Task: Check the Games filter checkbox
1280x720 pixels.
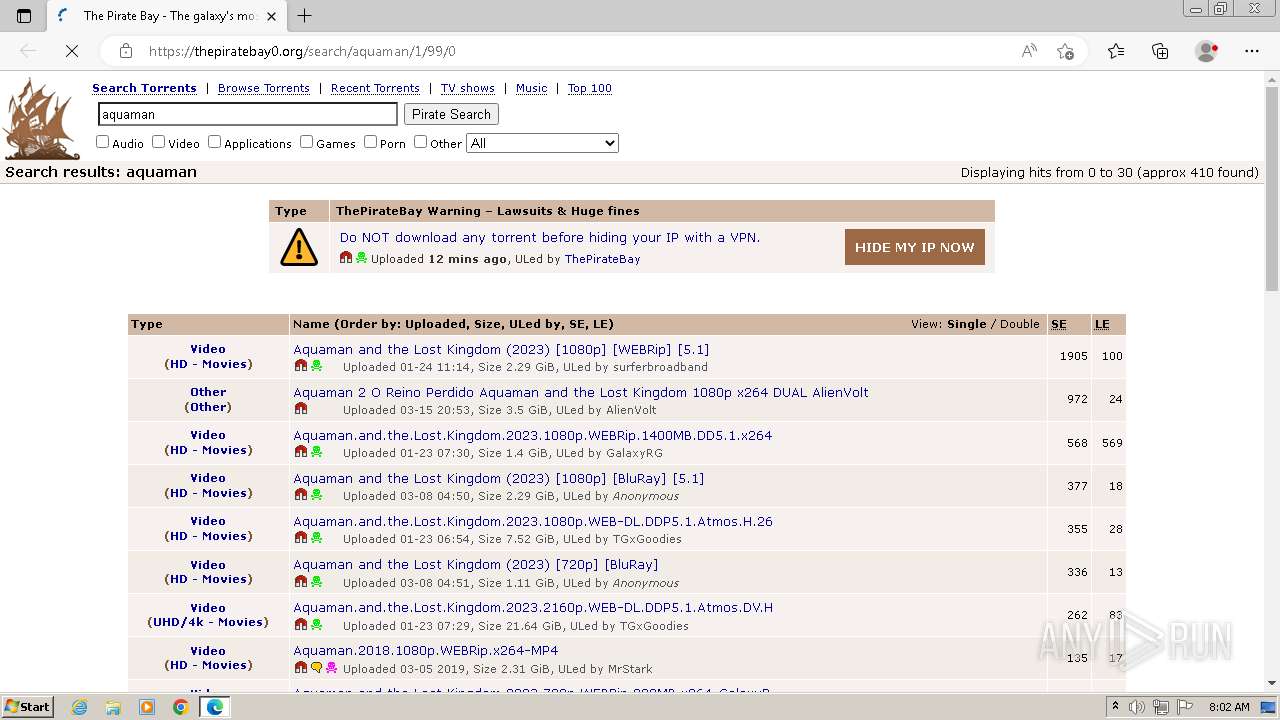Action: click(x=306, y=142)
